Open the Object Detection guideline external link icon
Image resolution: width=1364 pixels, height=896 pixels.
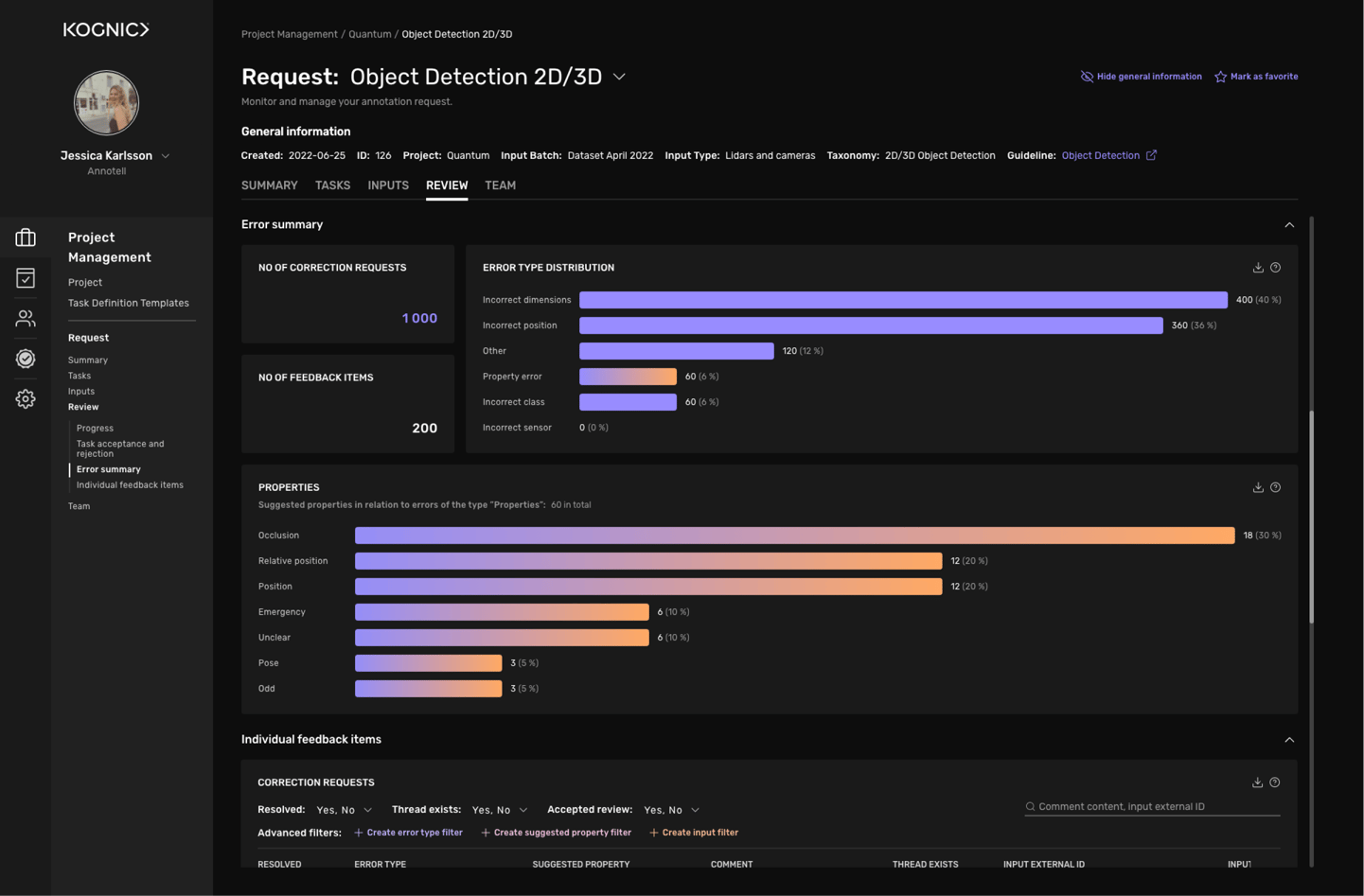[1151, 155]
